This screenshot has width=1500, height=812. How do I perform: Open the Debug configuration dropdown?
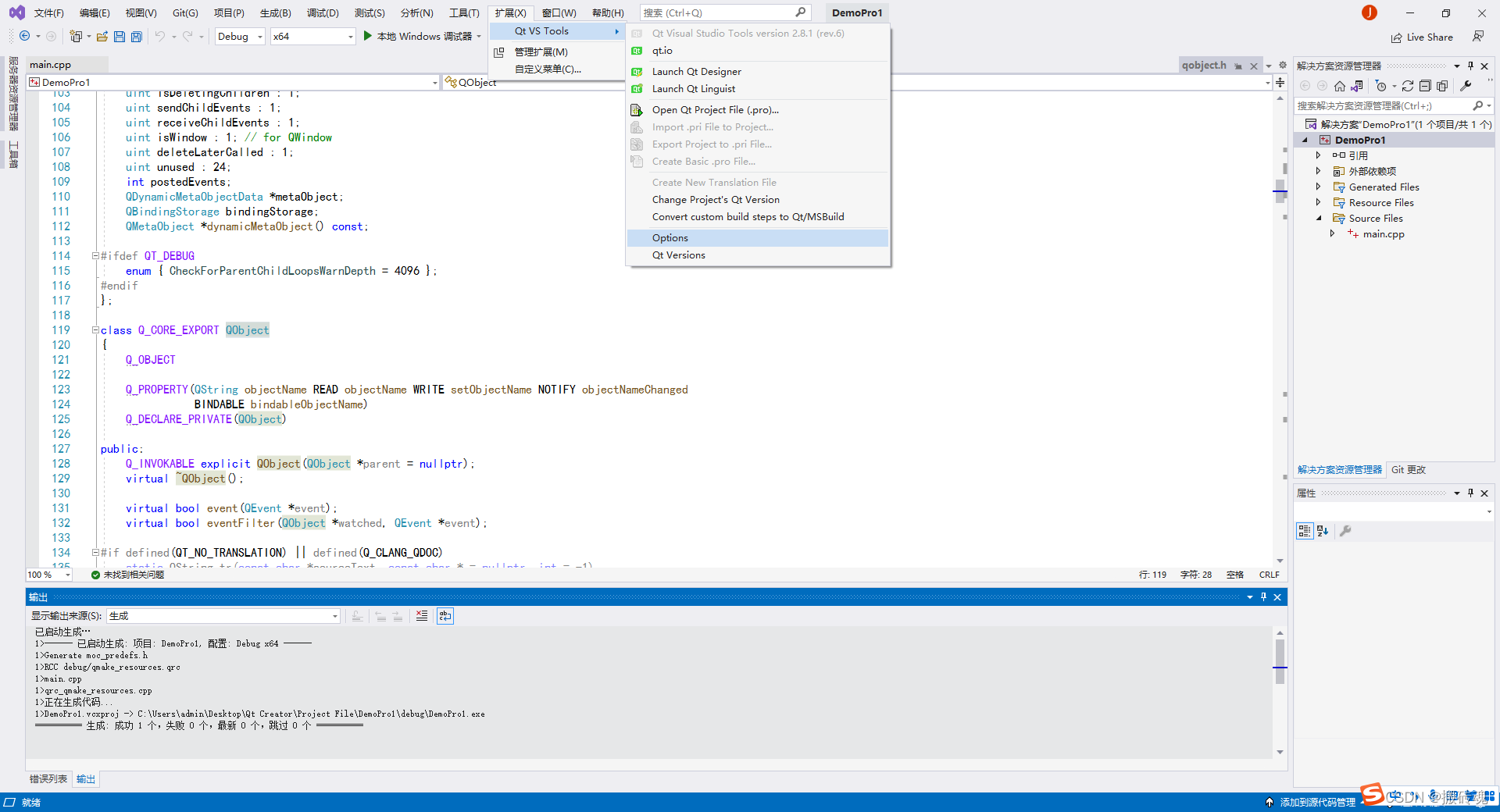pyautogui.click(x=240, y=36)
